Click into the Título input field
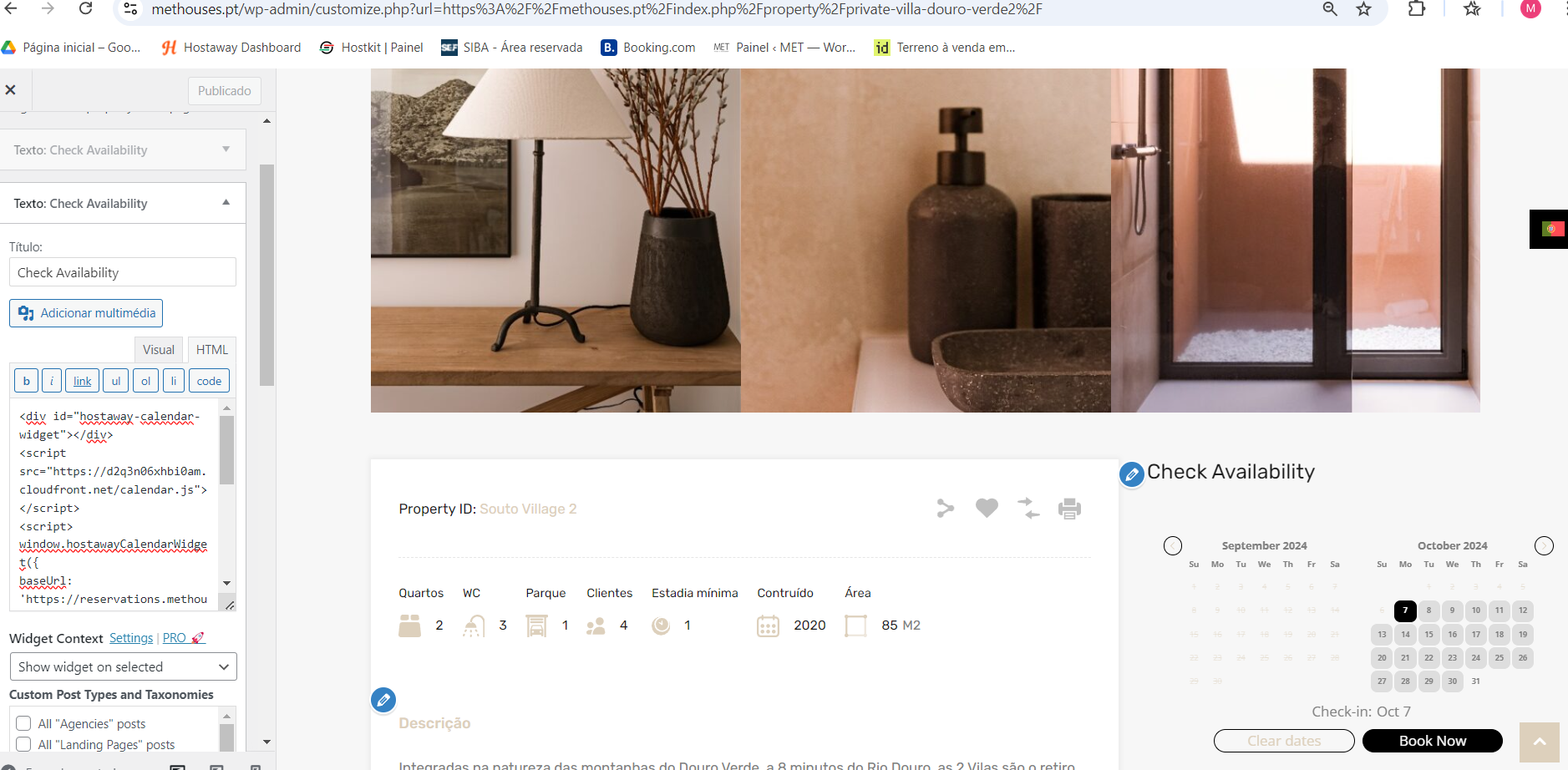 click(123, 272)
